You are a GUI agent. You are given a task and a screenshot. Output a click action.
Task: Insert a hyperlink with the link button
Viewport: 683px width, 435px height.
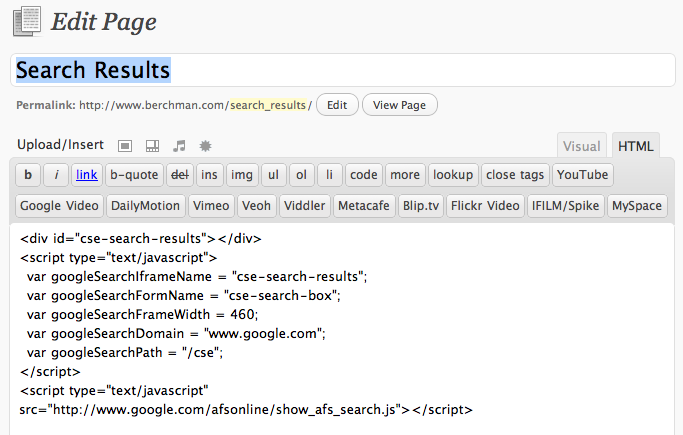(87, 175)
